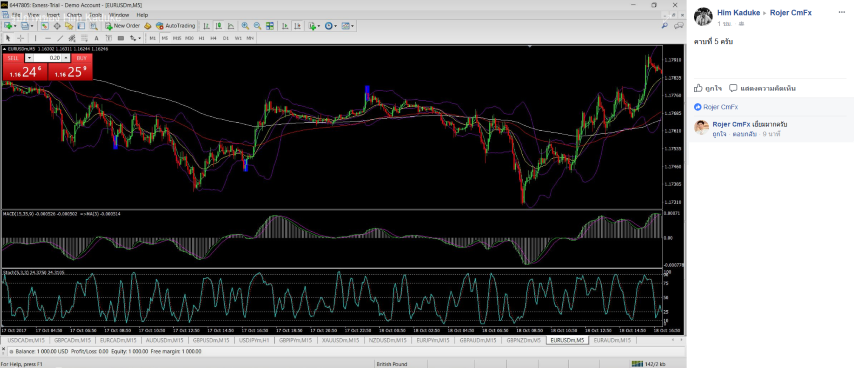Viewport: 854px width, 368px height.
Task: Toggle the H4 timeframe
Action: click(x=214, y=38)
